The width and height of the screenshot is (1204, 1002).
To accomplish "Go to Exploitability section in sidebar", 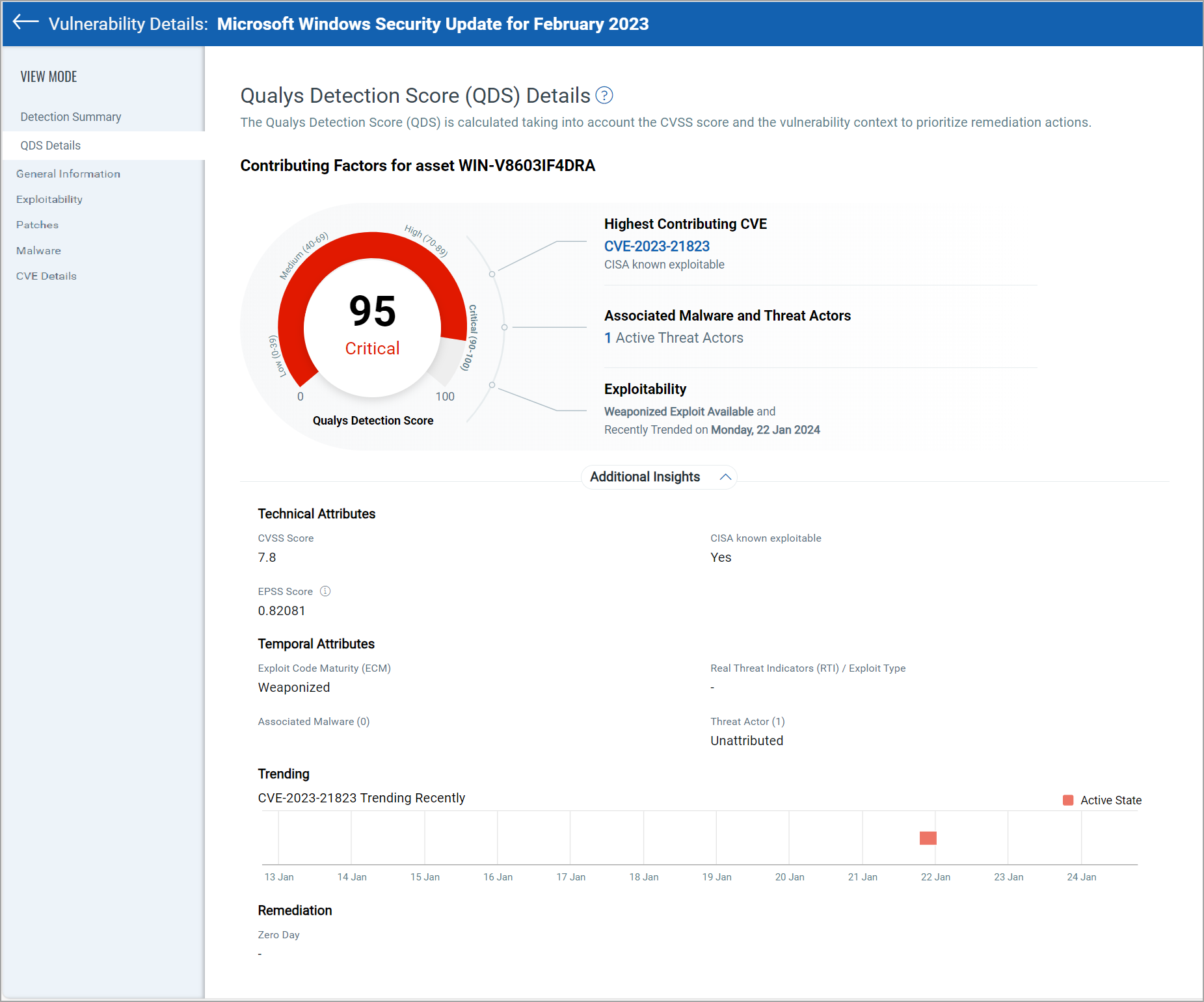I will [49, 199].
